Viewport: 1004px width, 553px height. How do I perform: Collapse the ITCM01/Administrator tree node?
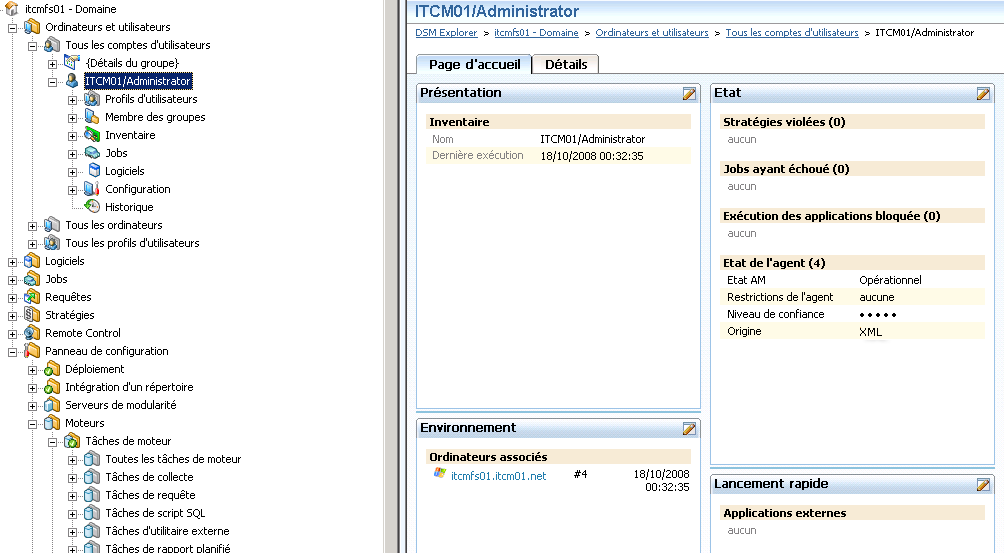tap(53, 82)
